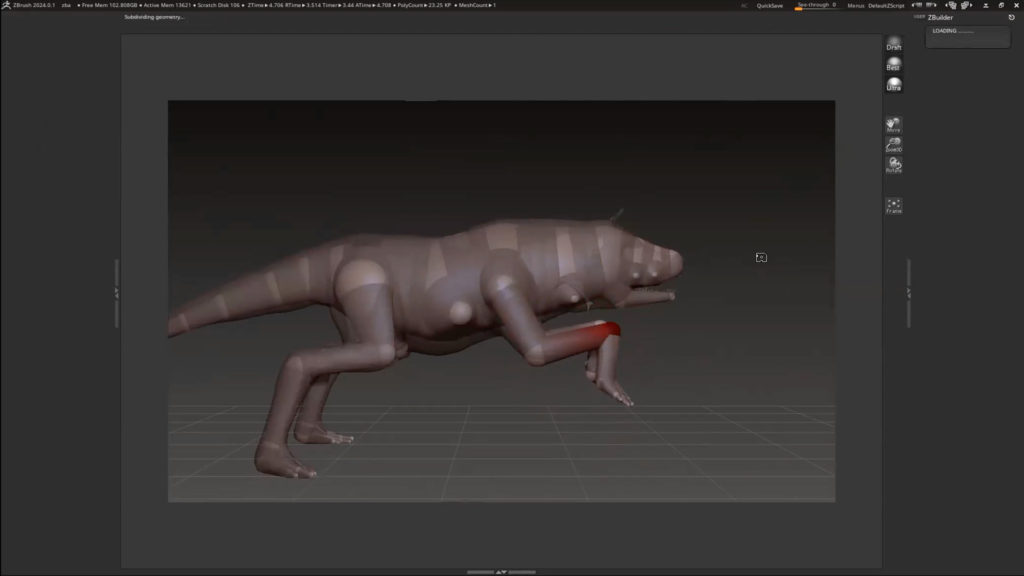The width and height of the screenshot is (1024, 576).
Task: Click the ZBuilder refresh icon
Action: (x=1011, y=17)
